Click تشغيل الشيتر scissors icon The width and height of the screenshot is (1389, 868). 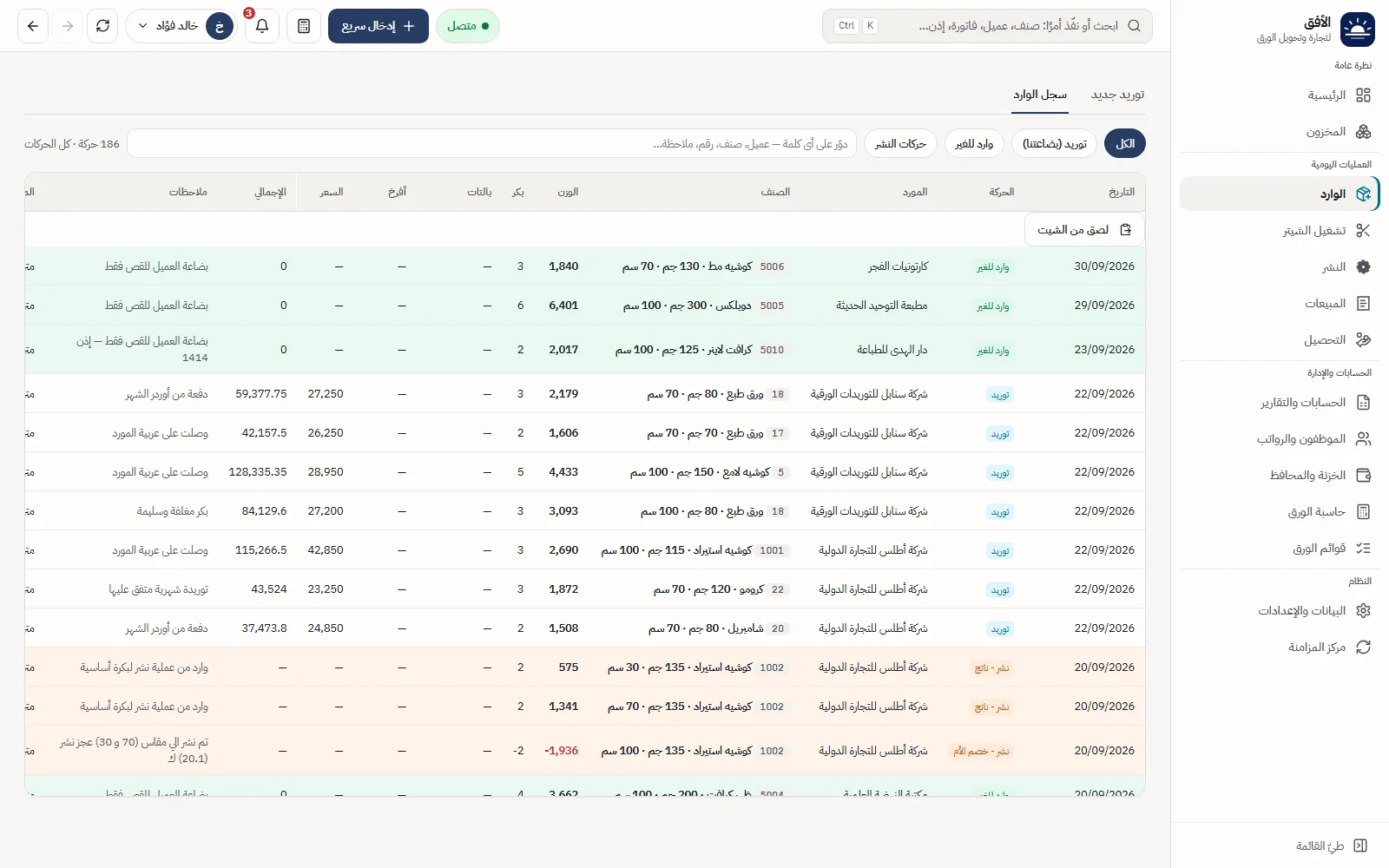tap(1363, 231)
